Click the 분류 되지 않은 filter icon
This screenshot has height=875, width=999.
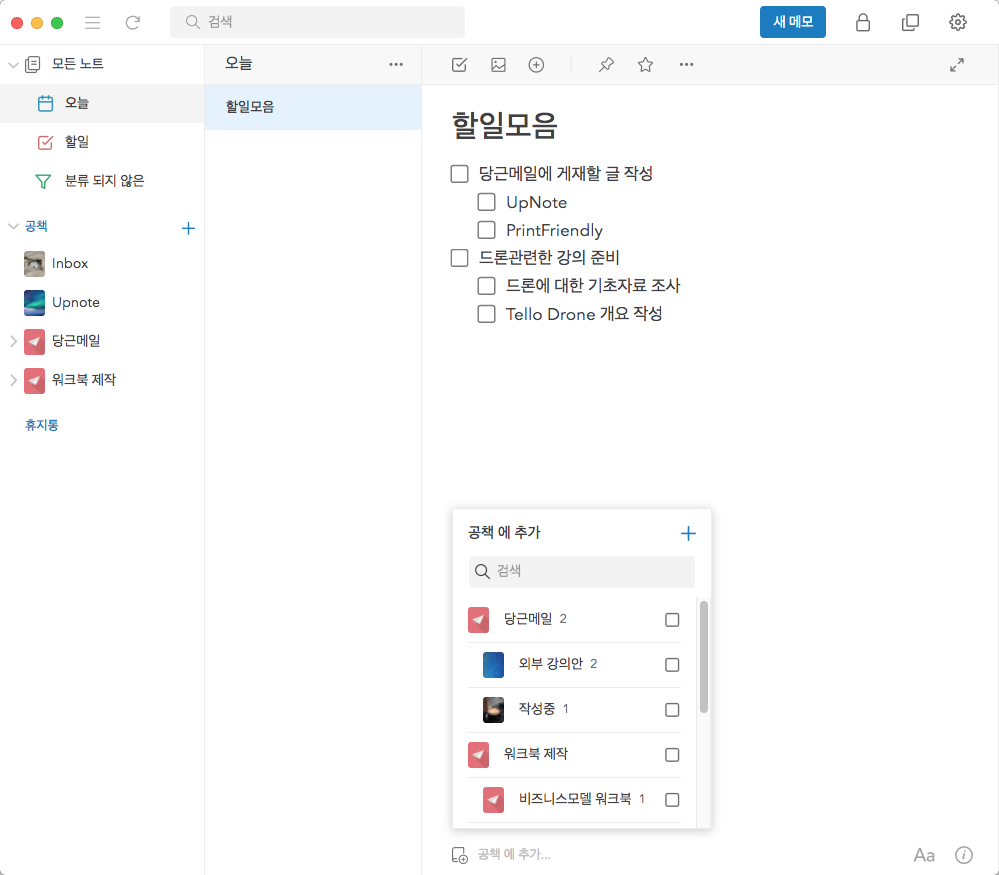click(x=43, y=182)
